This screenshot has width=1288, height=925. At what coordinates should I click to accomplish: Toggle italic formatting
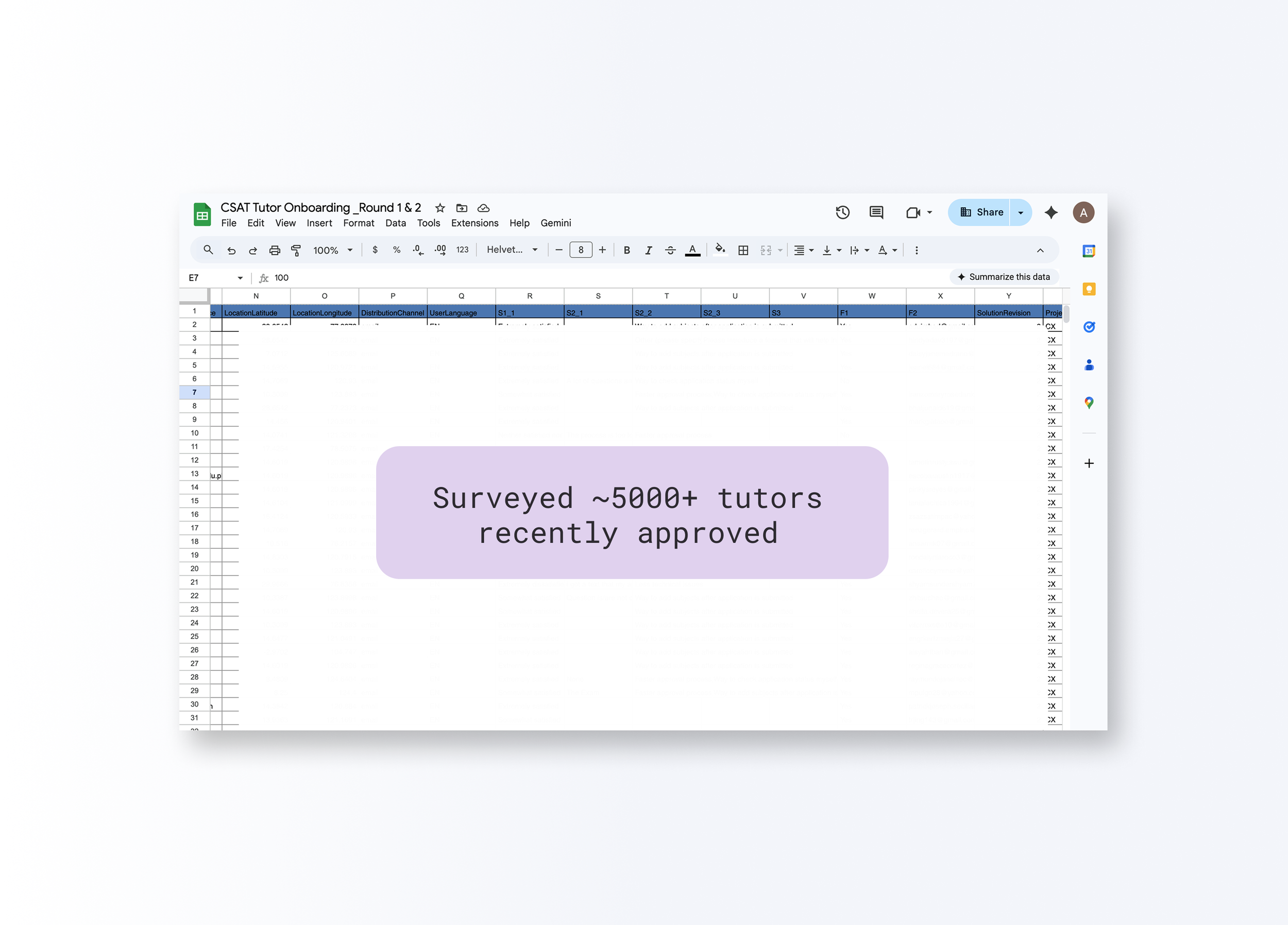pos(648,250)
